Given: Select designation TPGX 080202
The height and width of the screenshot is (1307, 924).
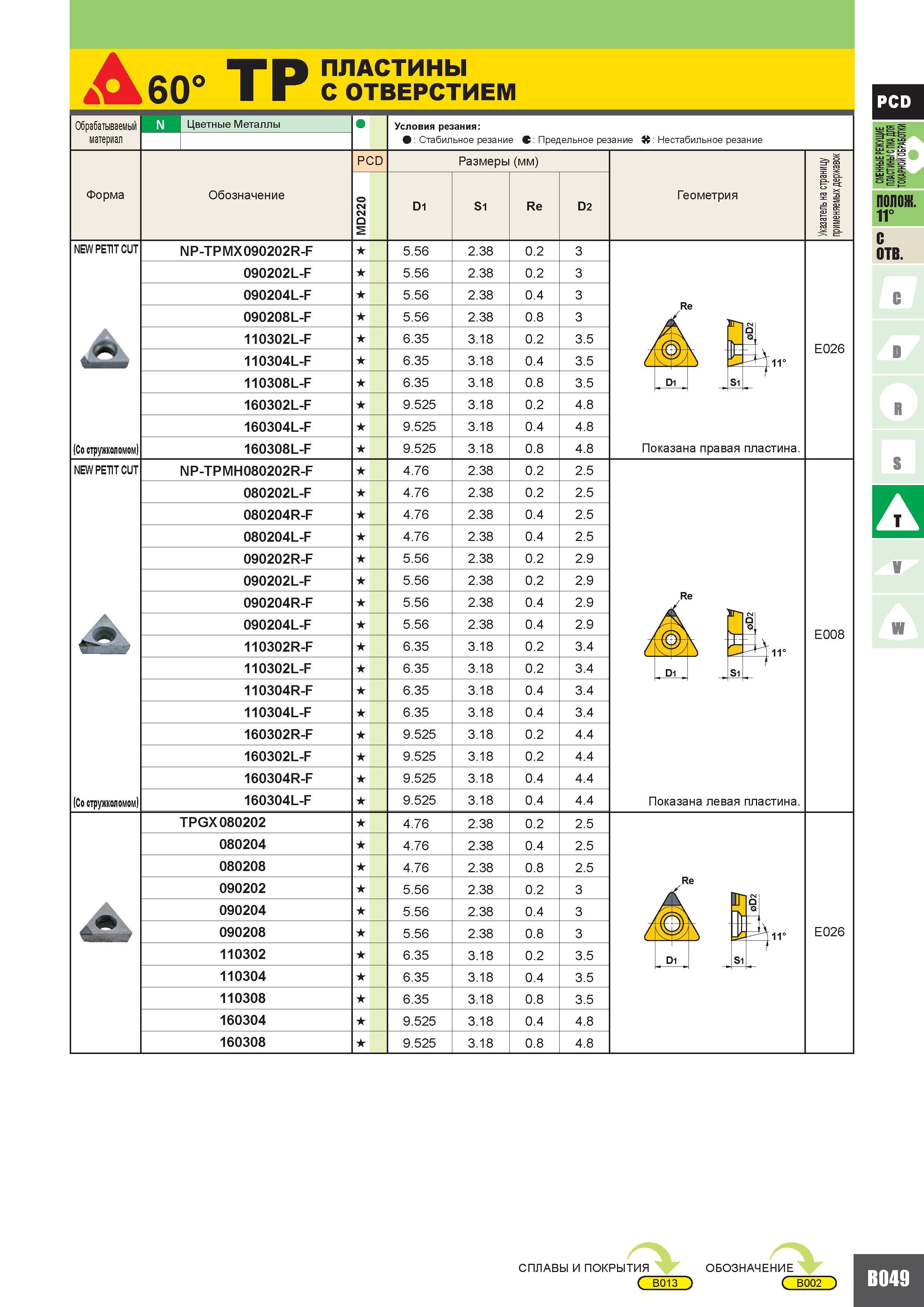Looking at the screenshot, I should click(x=222, y=823).
